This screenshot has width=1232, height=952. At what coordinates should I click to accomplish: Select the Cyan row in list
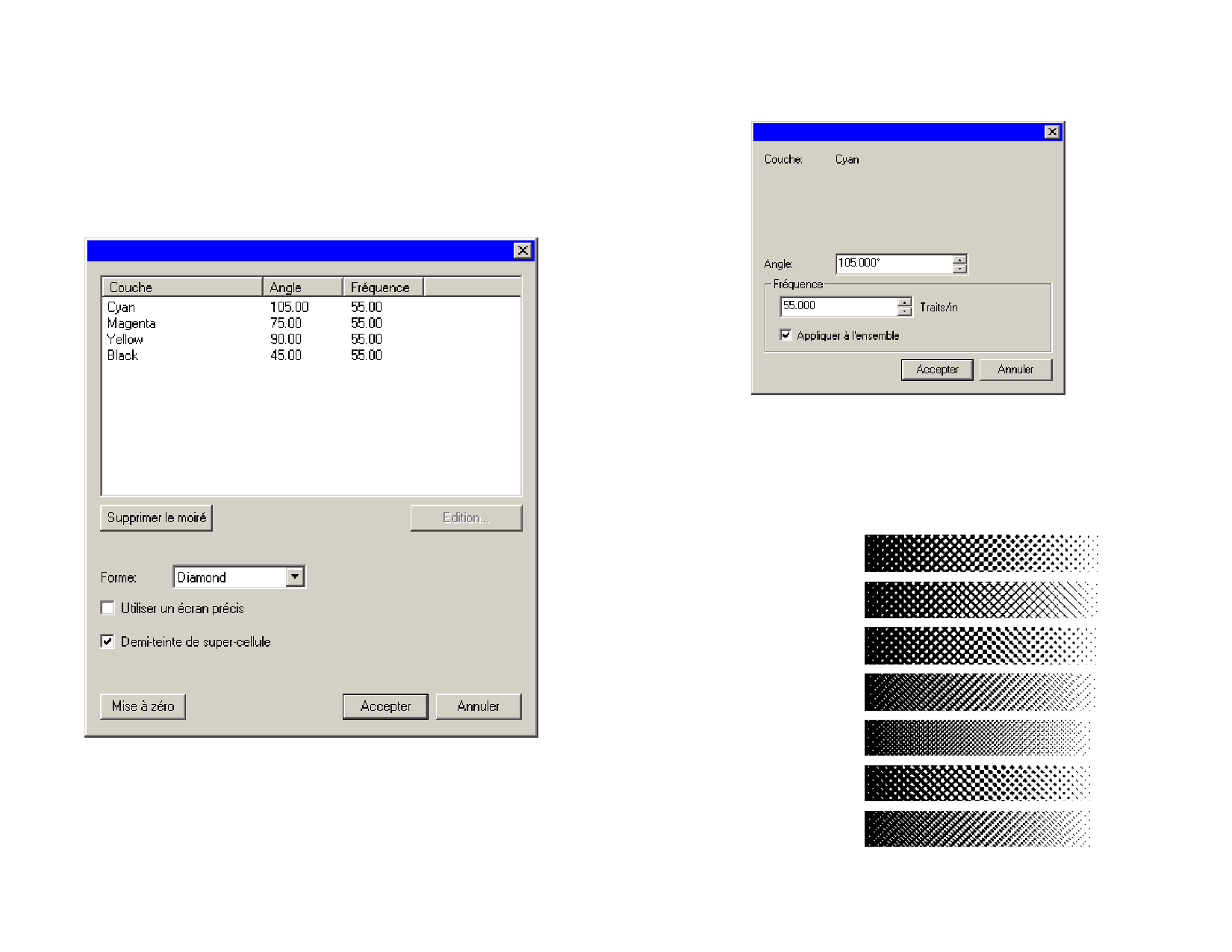122,307
